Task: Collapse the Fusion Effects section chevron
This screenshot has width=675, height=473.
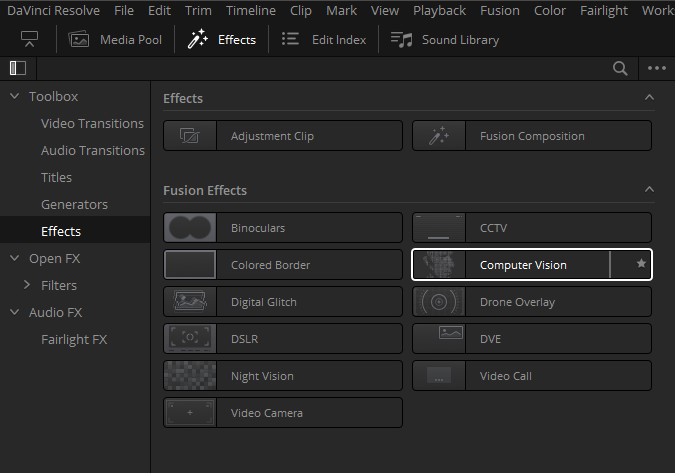Action: click(x=649, y=189)
